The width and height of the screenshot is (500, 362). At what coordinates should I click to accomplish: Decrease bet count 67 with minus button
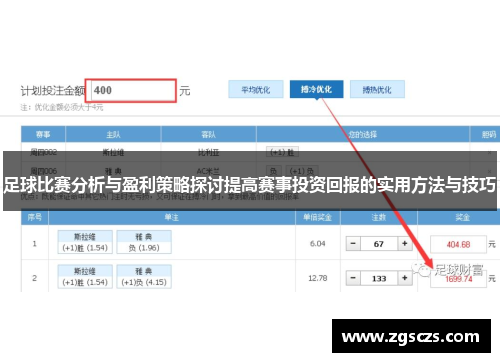coord(353,244)
